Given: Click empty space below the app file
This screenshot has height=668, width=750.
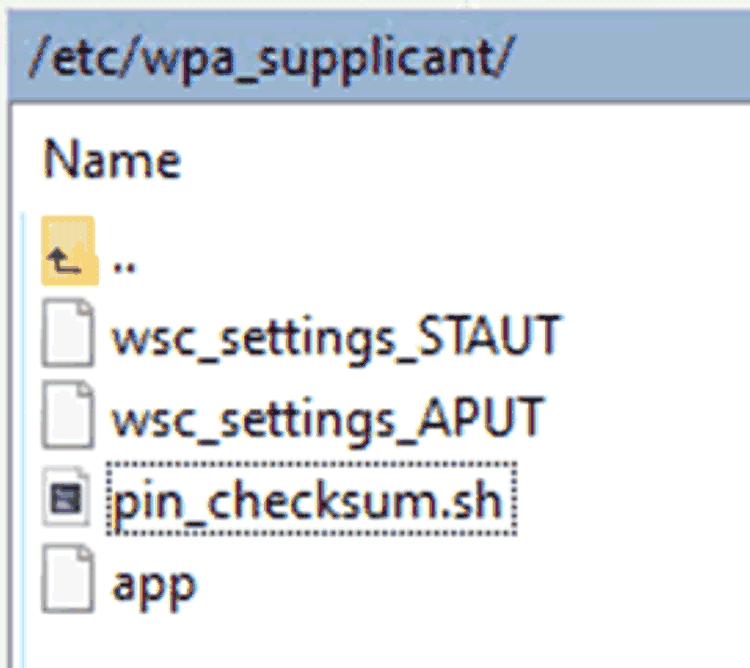Looking at the screenshot, I should pyautogui.click(x=300, y=640).
